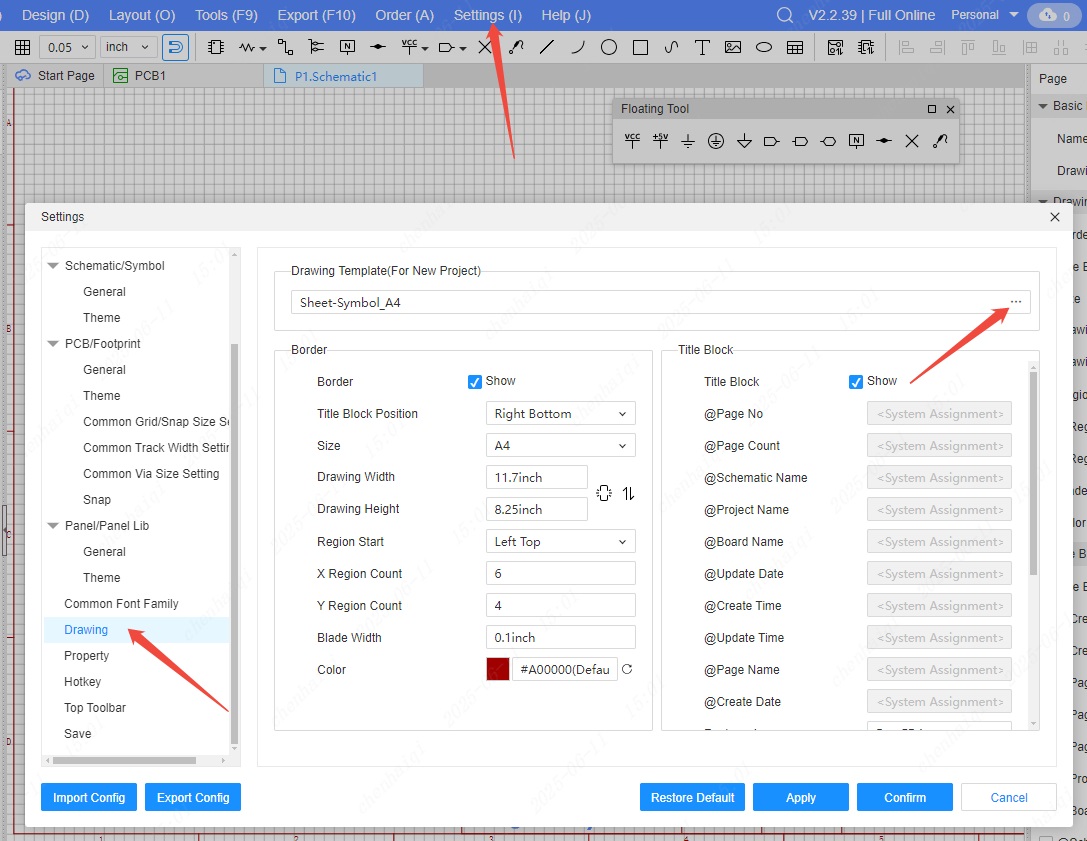Select the rectangle shape tool in toolbar

pos(641,47)
